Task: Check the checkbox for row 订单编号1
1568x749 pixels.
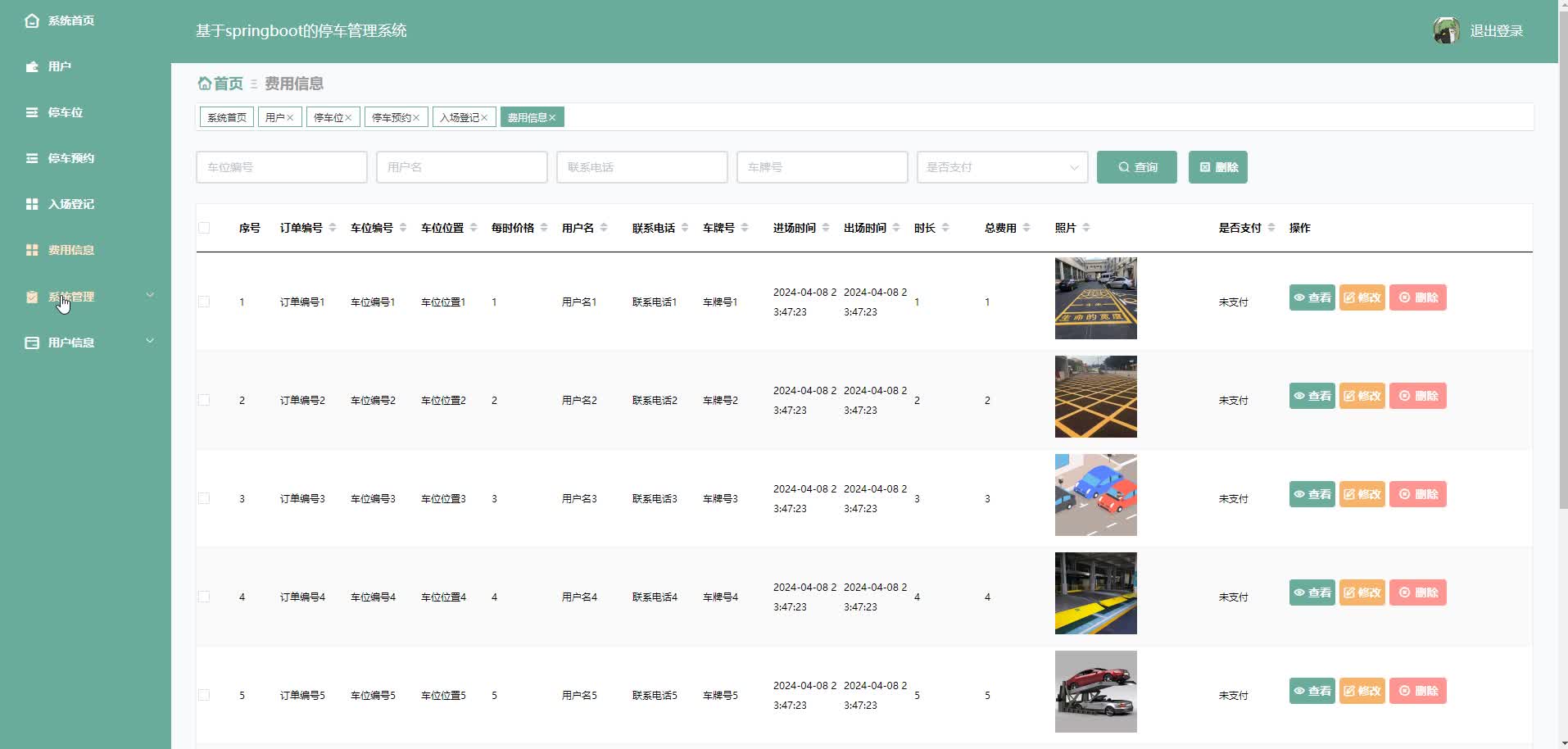Action: (x=204, y=302)
